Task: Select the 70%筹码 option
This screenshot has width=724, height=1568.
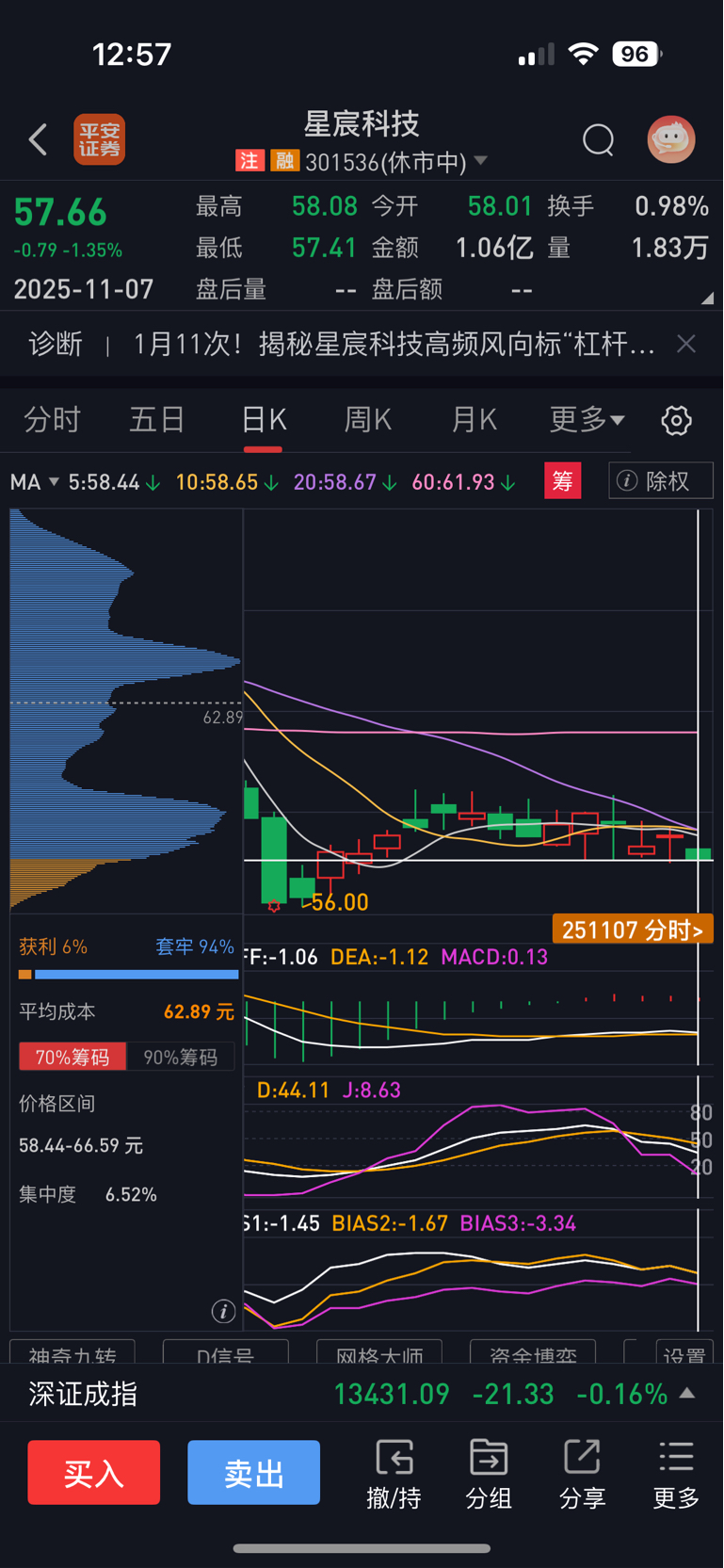Action: pos(72,1058)
